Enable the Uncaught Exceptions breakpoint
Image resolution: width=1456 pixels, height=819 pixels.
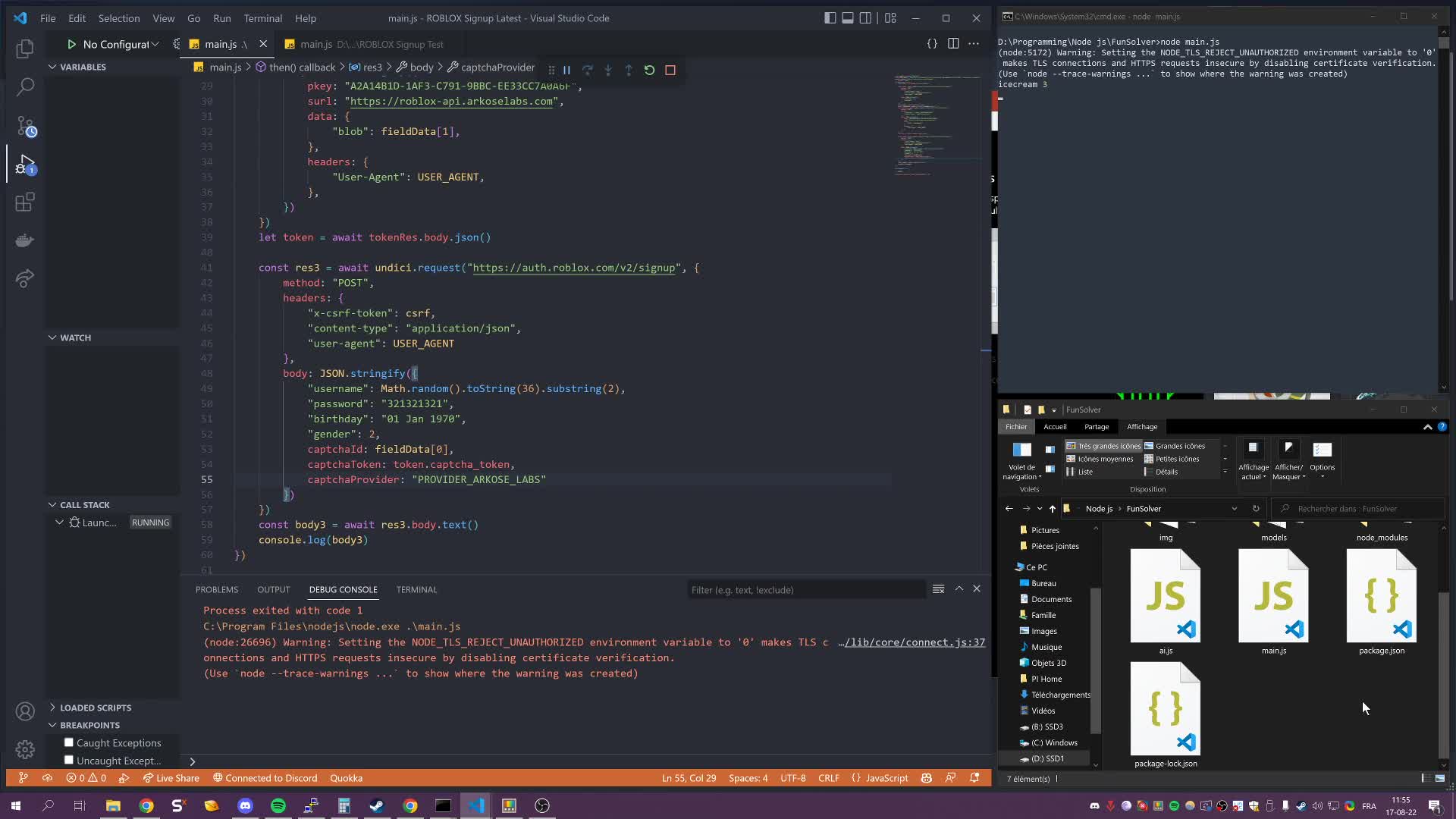click(68, 760)
